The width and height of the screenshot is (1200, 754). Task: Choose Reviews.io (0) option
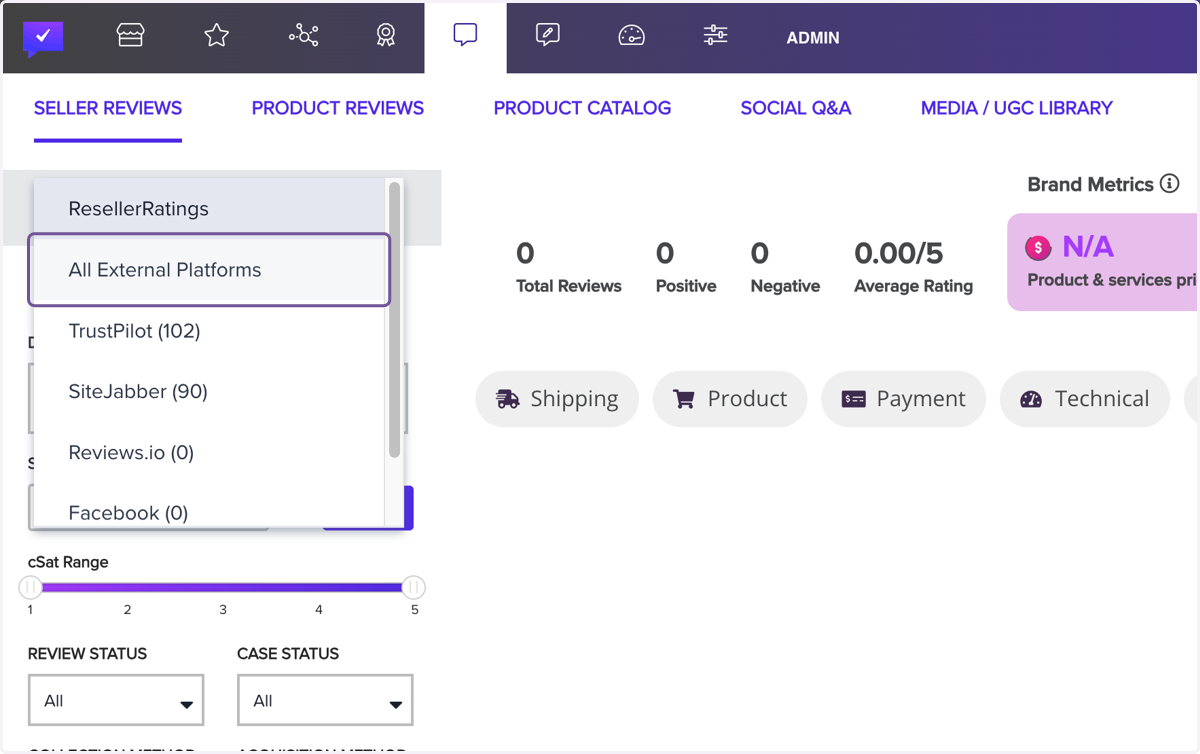[x=209, y=453]
